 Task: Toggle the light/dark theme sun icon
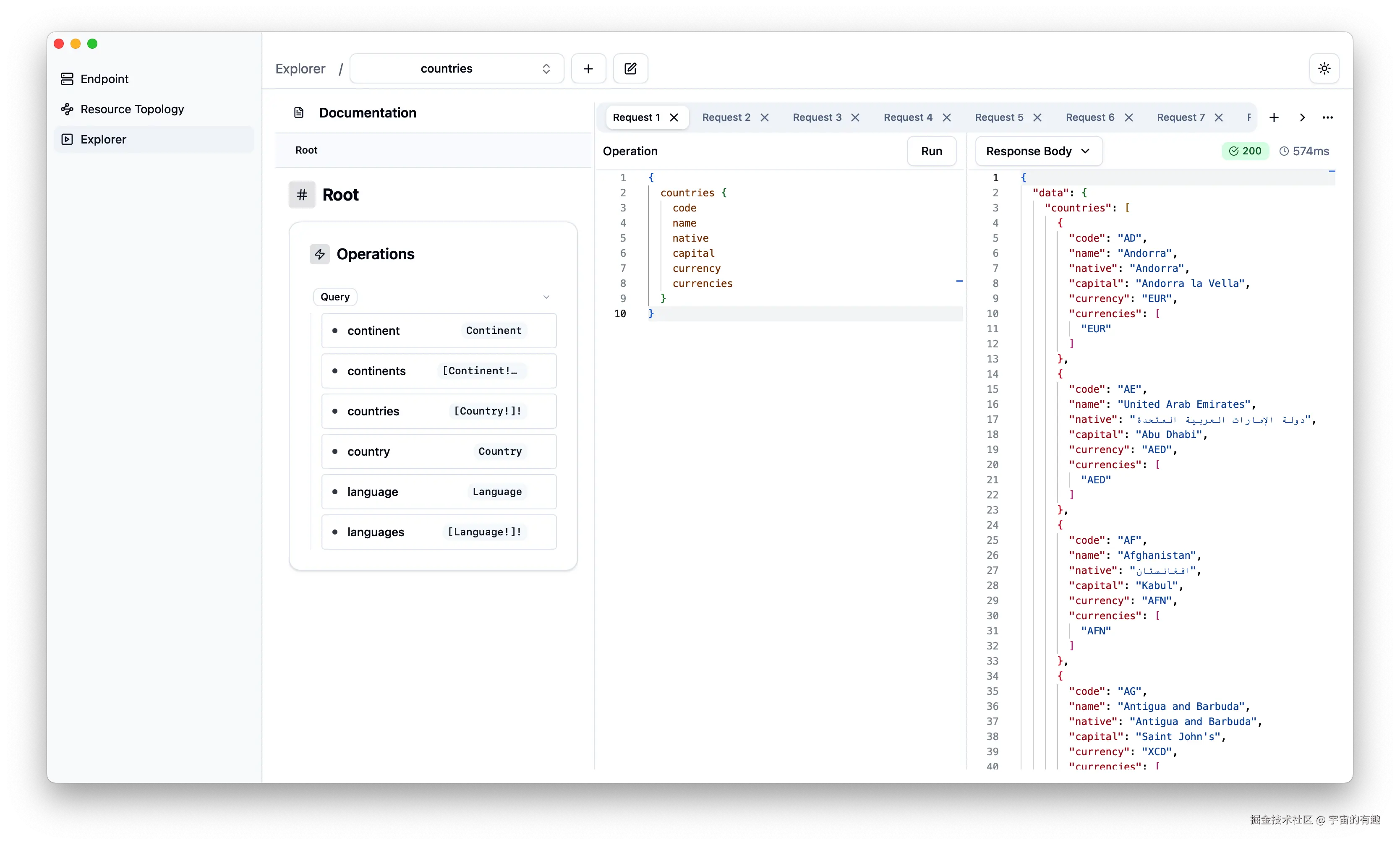pyautogui.click(x=1324, y=69)
